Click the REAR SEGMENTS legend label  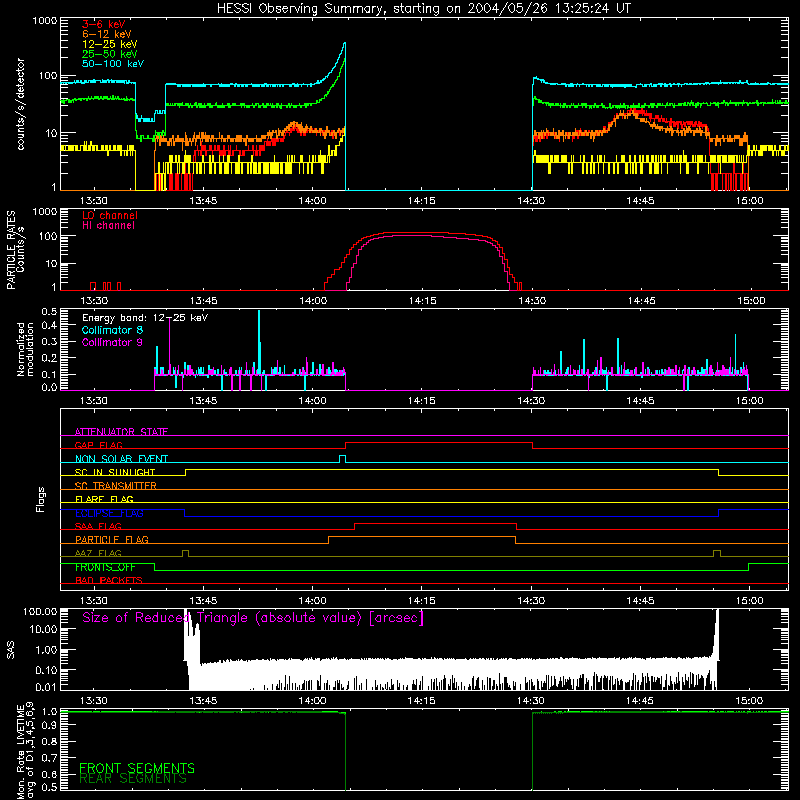pyautogui.click(x=133, y=779)
